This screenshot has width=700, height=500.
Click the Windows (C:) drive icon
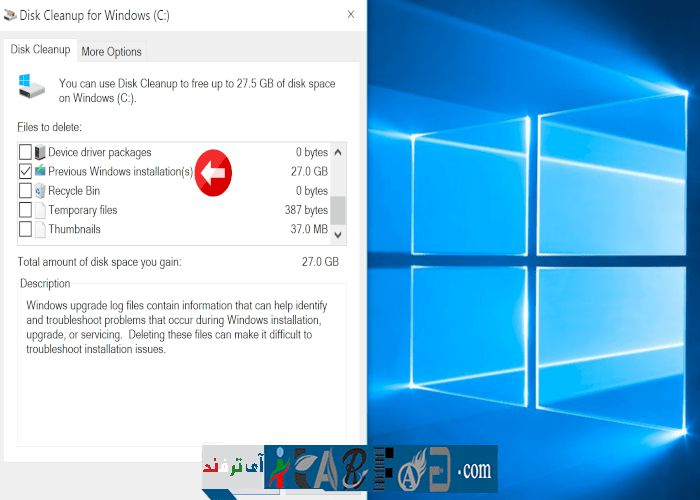click(31, 86)
